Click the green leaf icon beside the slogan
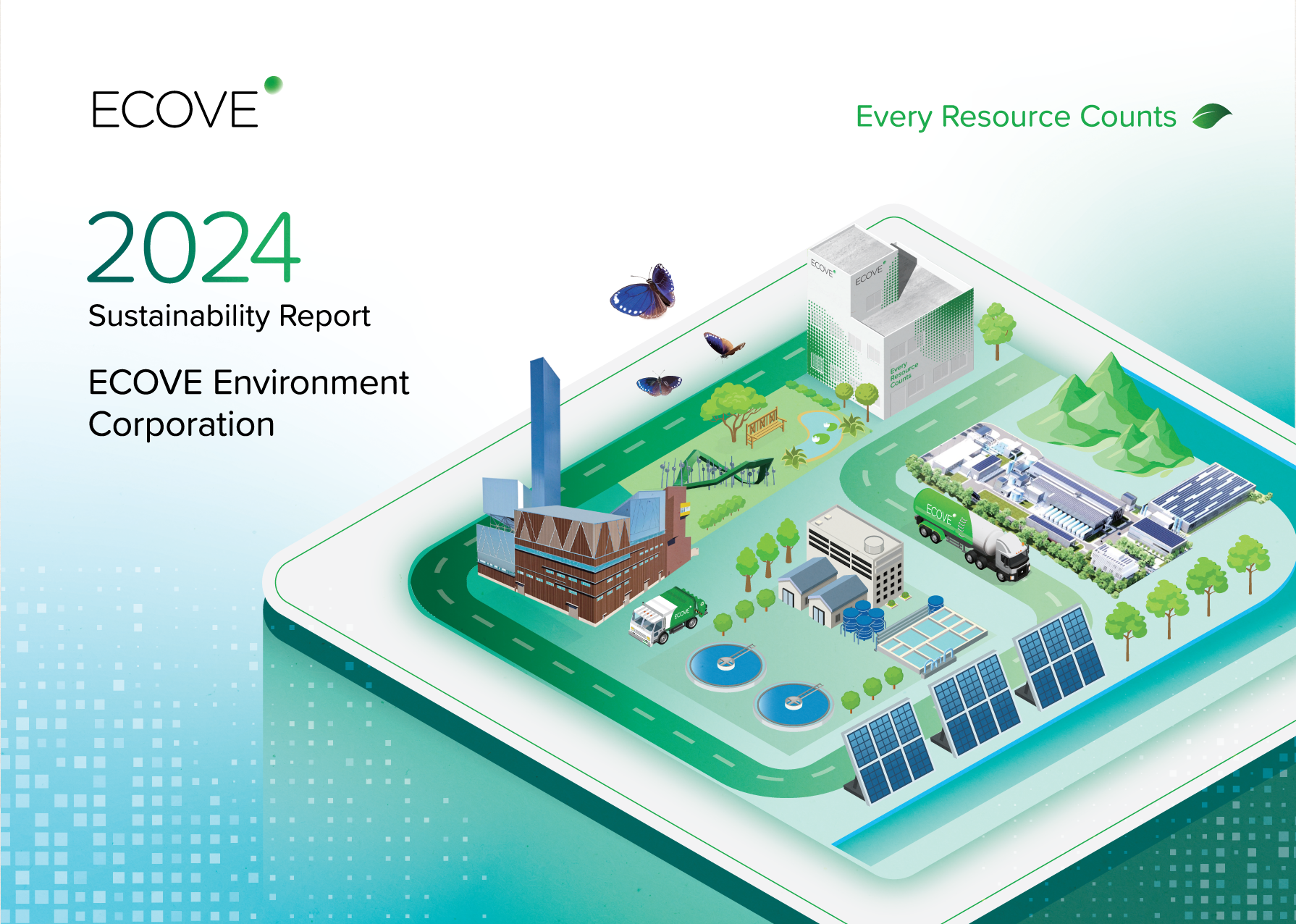The image size is (1296, 924). click(1211, 116)
